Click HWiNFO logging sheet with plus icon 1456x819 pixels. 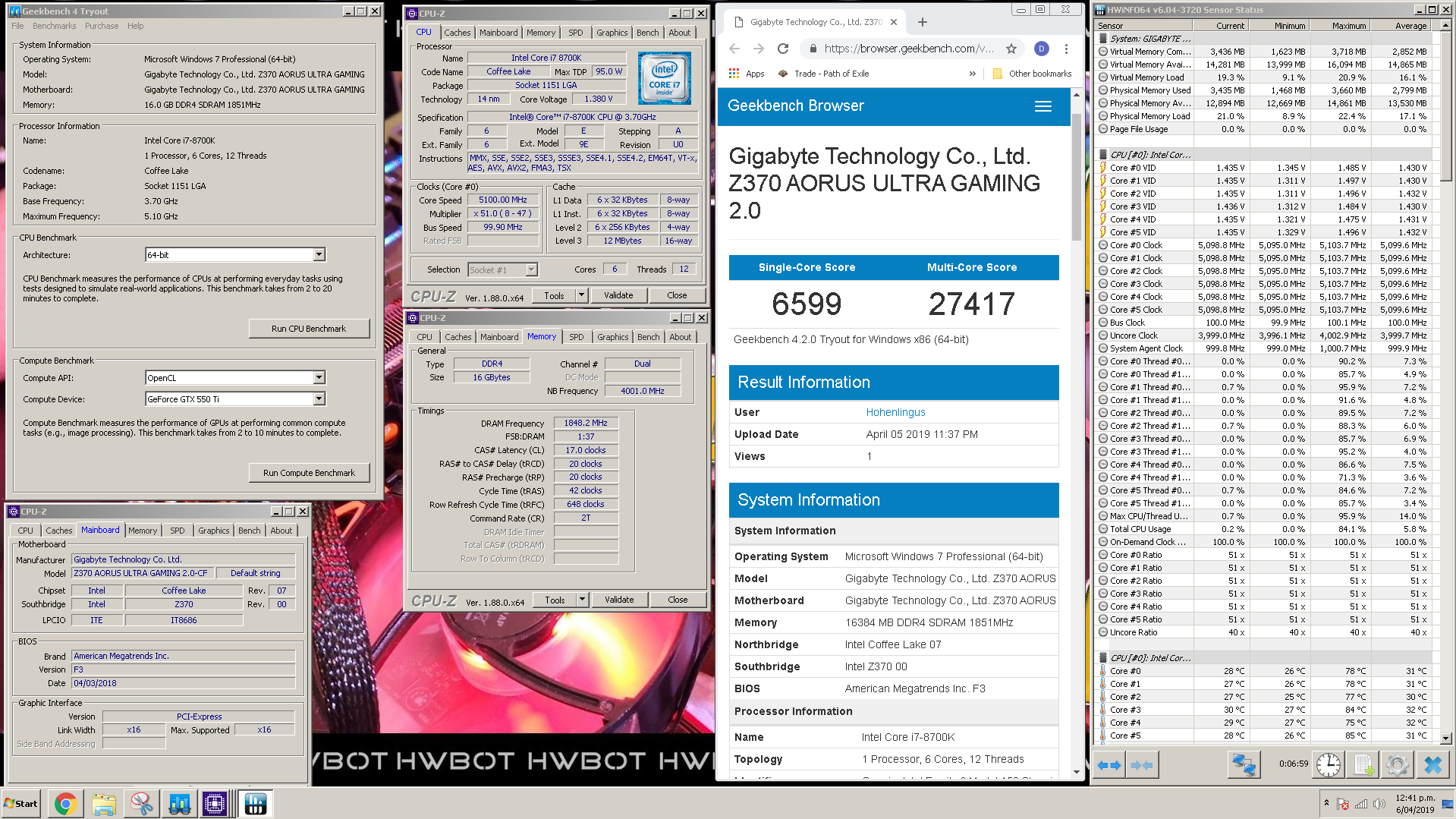(1363, 765)
